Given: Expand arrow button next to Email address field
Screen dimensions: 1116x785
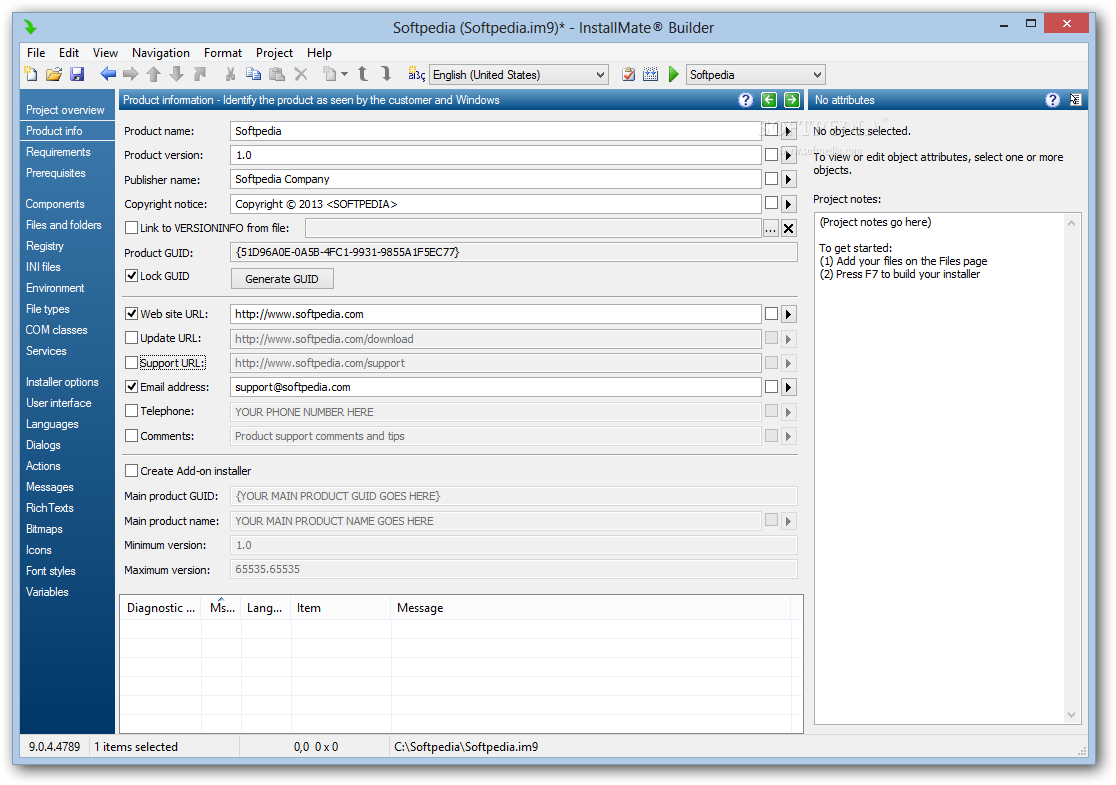Looking at the screenshot, I should click(x=789, y=387).
